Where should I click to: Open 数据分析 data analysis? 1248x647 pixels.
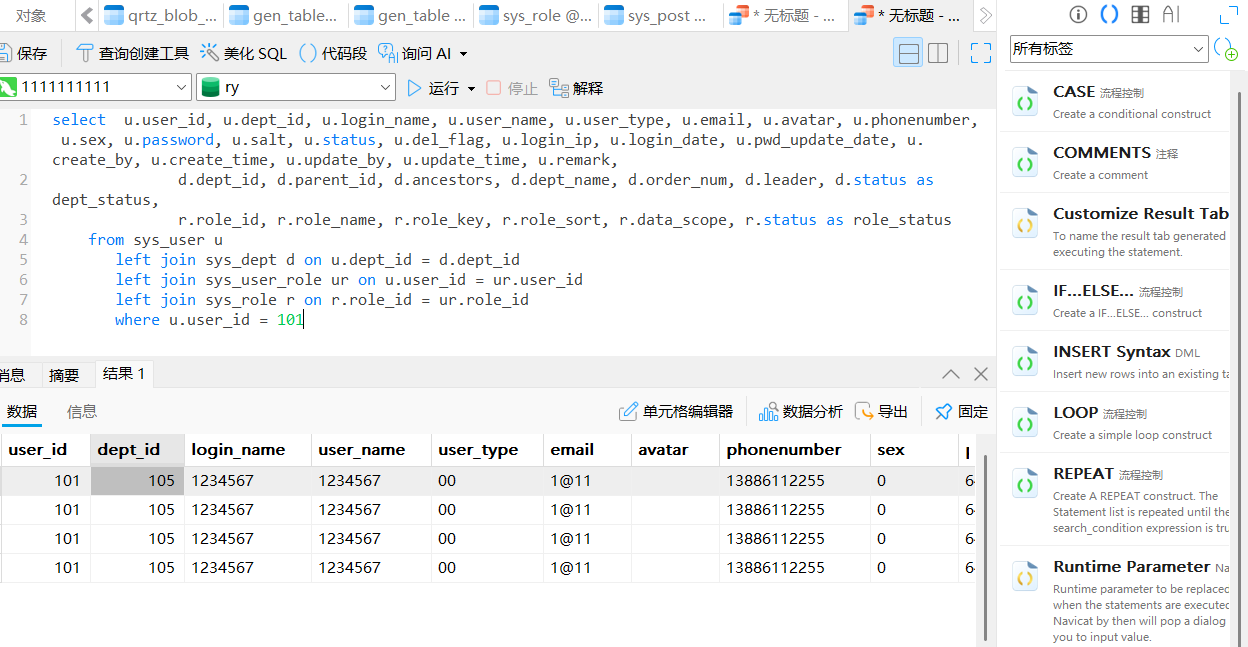tap(801, 411)
